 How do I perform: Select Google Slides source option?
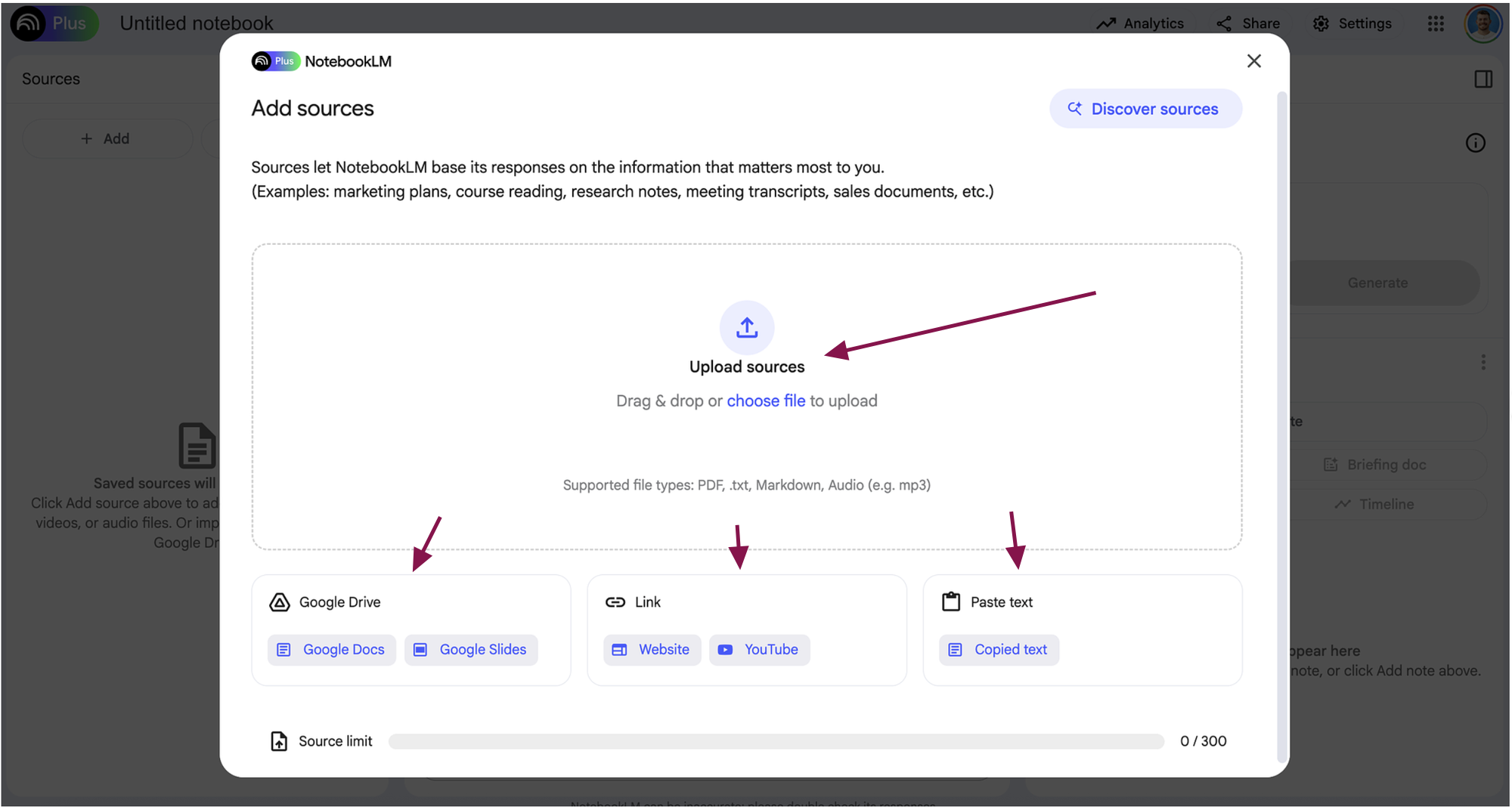[x=471, y=650]
